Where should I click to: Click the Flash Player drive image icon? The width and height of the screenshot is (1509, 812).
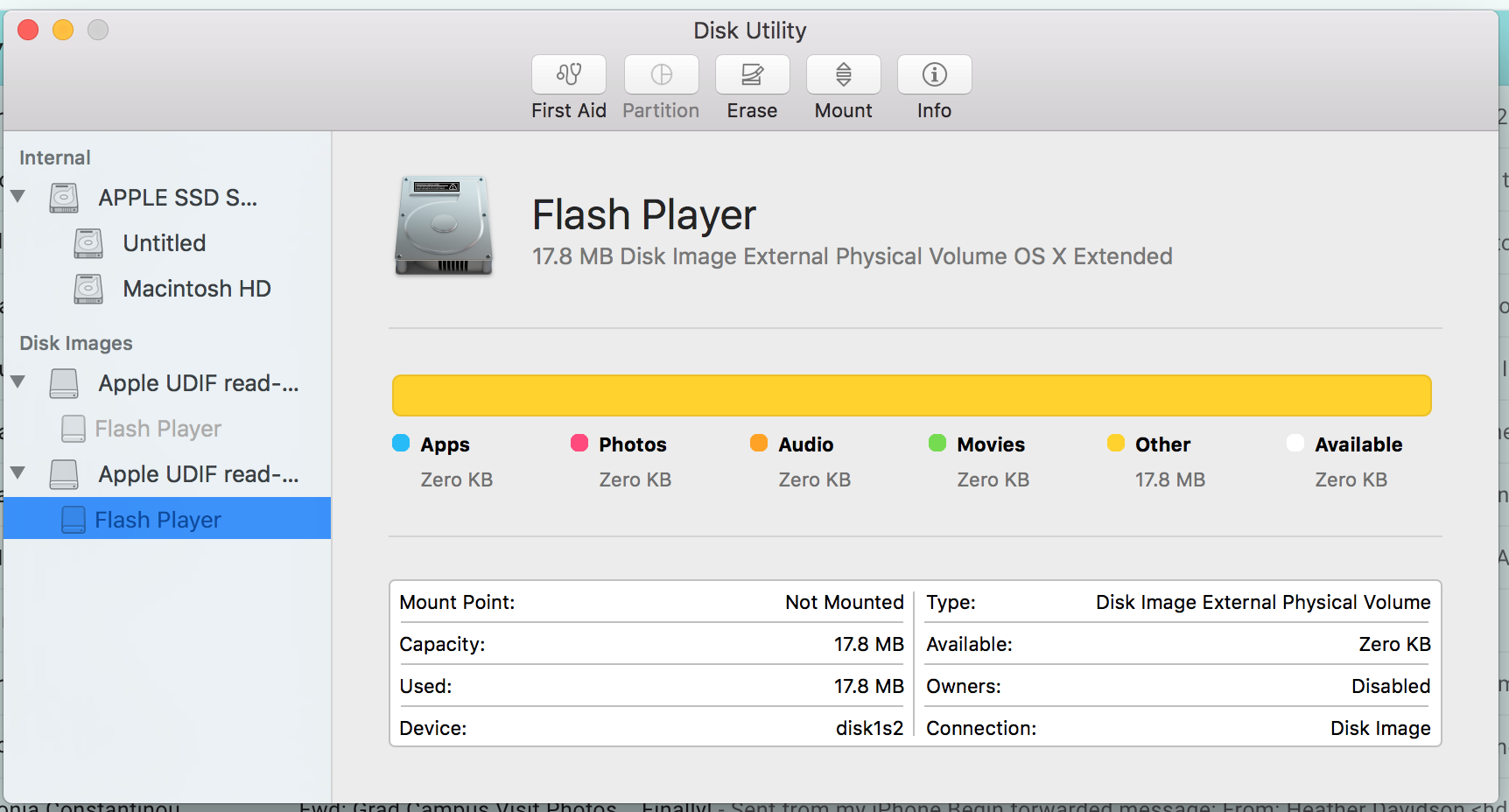[442, 226]
